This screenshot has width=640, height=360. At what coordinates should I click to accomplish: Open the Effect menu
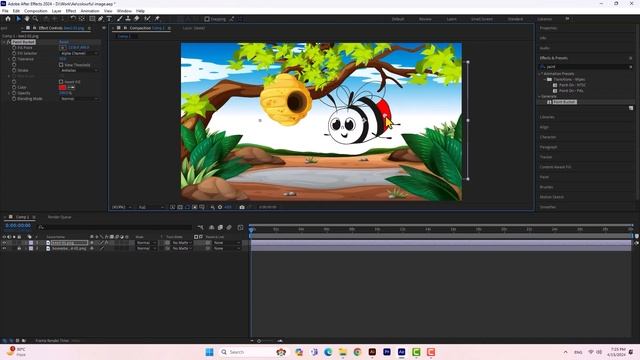71,11
